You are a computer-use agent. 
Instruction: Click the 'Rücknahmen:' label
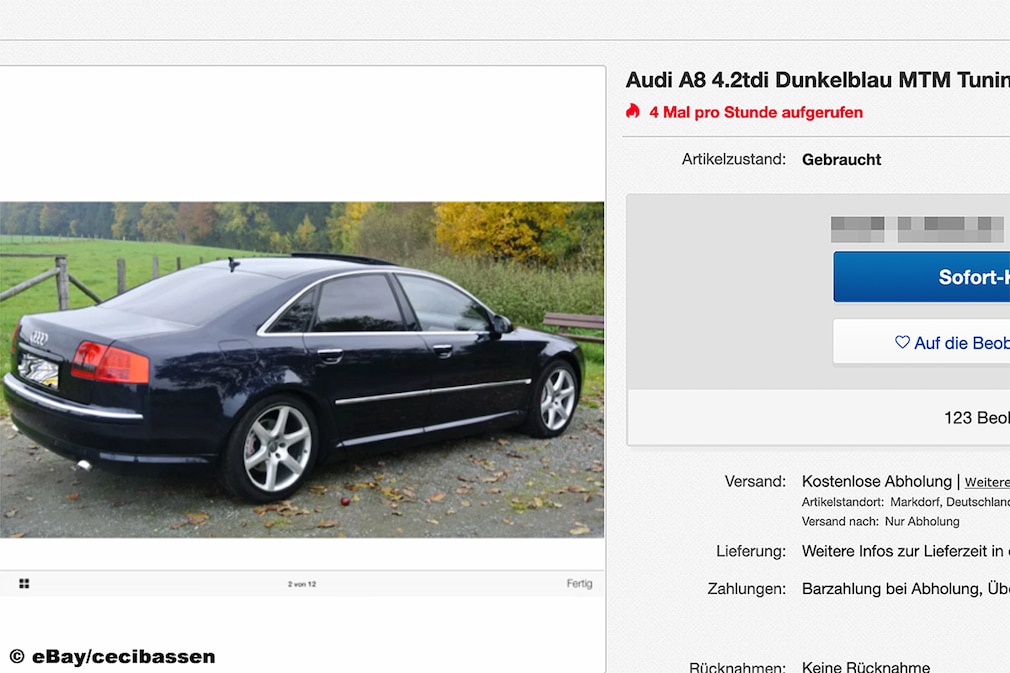click(738, 667)
